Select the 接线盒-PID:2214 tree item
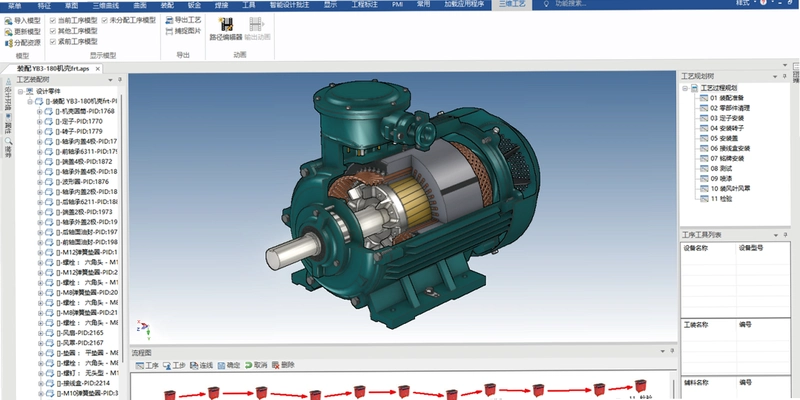This screenshot has height=400, width=800. pos(82,384)
